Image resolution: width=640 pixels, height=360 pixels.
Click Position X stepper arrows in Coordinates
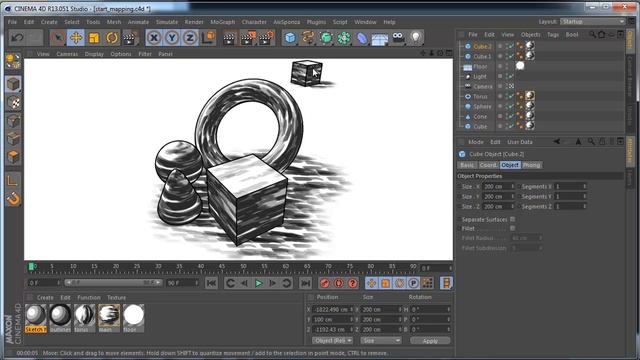352,309
